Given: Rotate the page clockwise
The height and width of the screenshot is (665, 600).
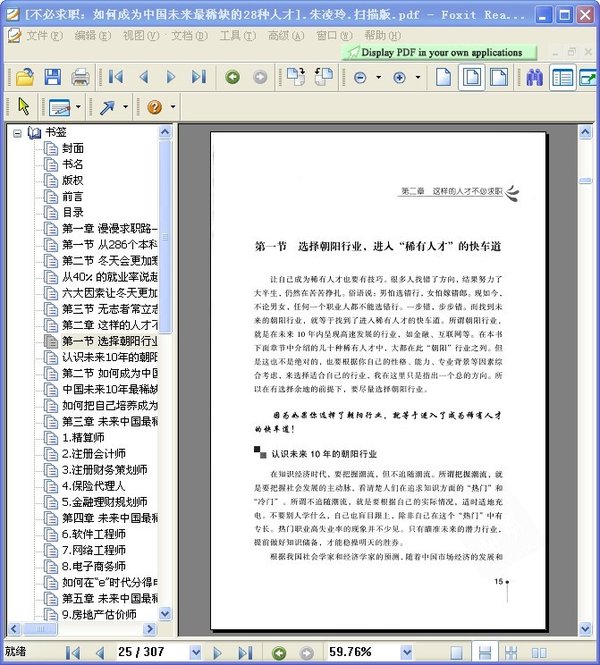Looking at the screenshot, I should click(296, 77).
